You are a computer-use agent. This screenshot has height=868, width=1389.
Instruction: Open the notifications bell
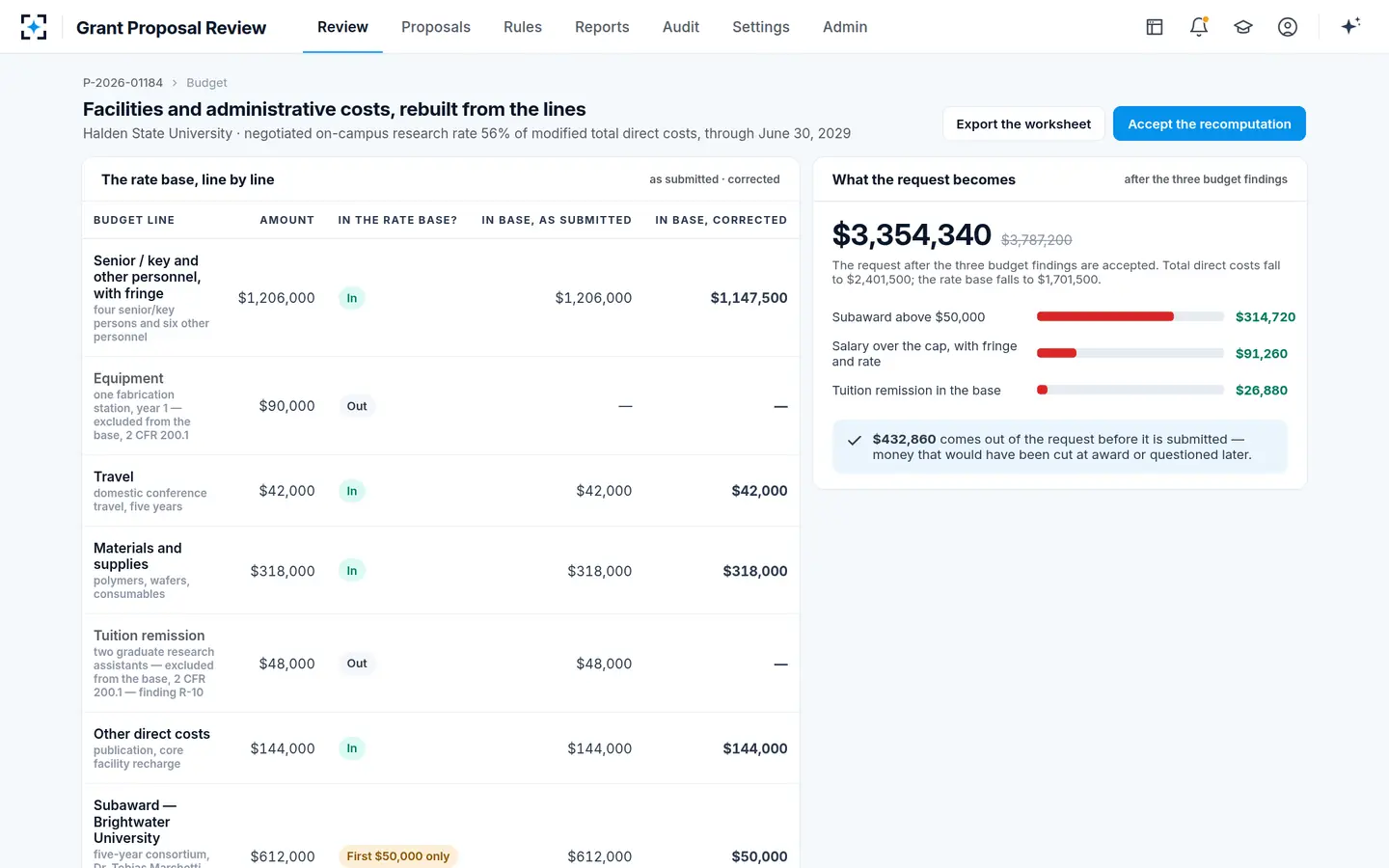click(1199, 27)
